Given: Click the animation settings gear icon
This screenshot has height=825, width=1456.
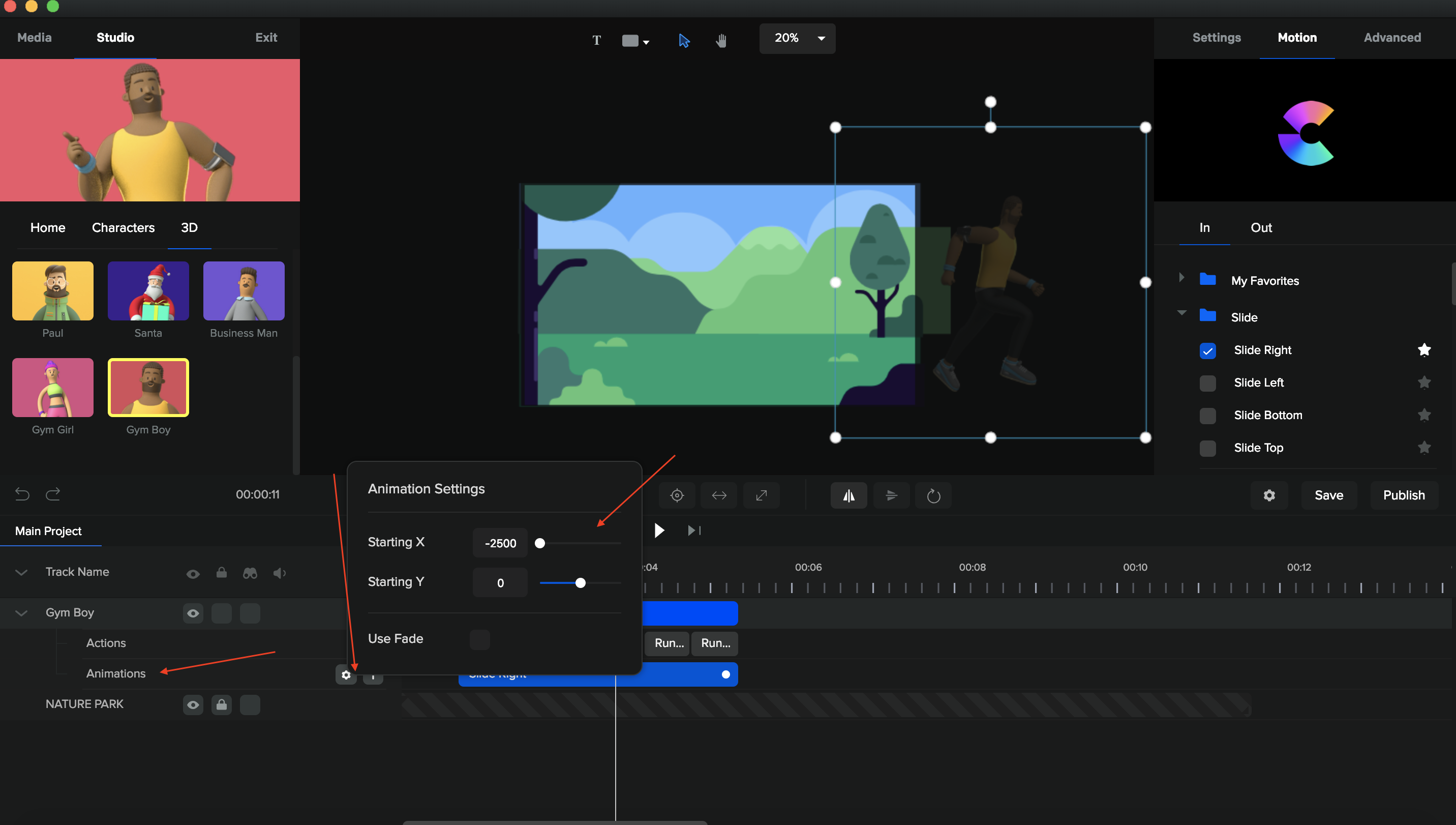Looking at the screenshot, I should (x=346, y=675).
